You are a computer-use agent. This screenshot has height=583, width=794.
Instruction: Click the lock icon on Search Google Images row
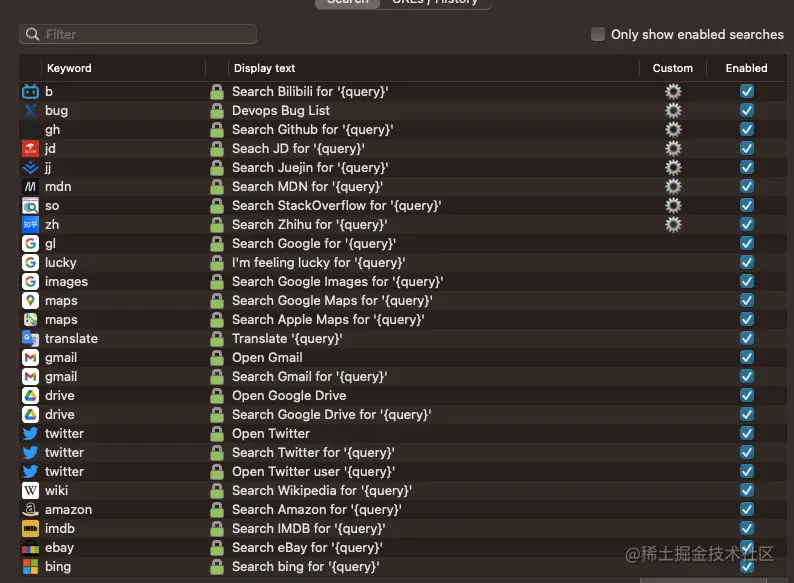pos(217,282)
